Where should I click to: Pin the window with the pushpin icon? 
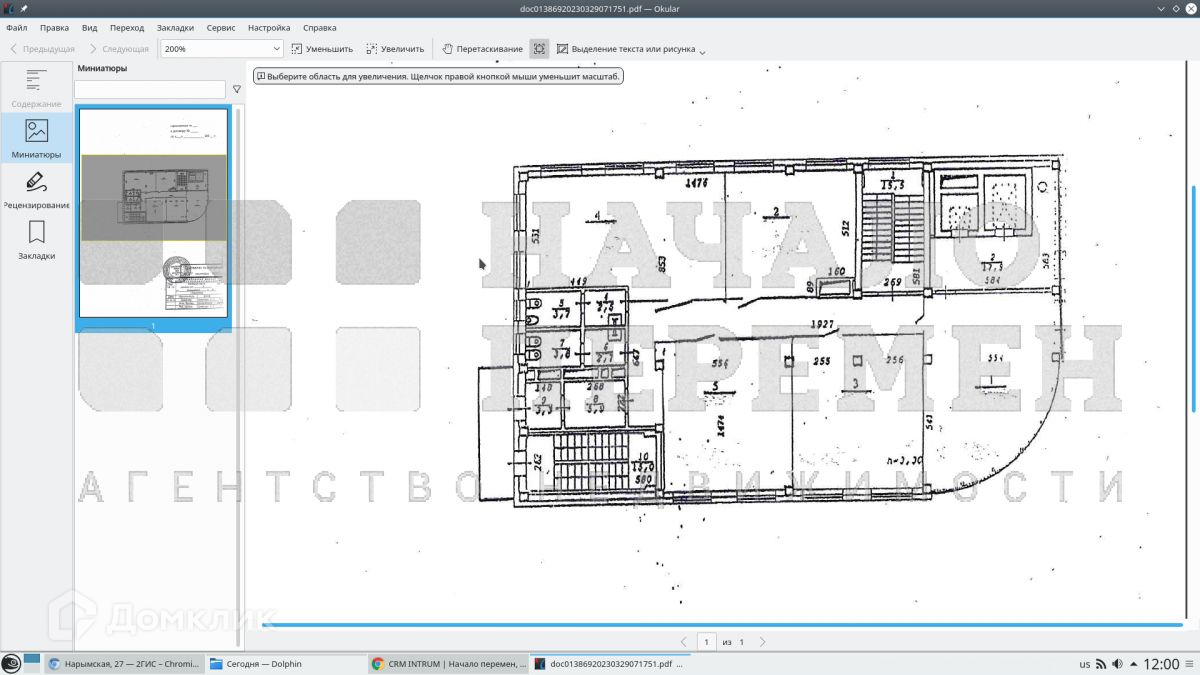[x=24, y=8]
